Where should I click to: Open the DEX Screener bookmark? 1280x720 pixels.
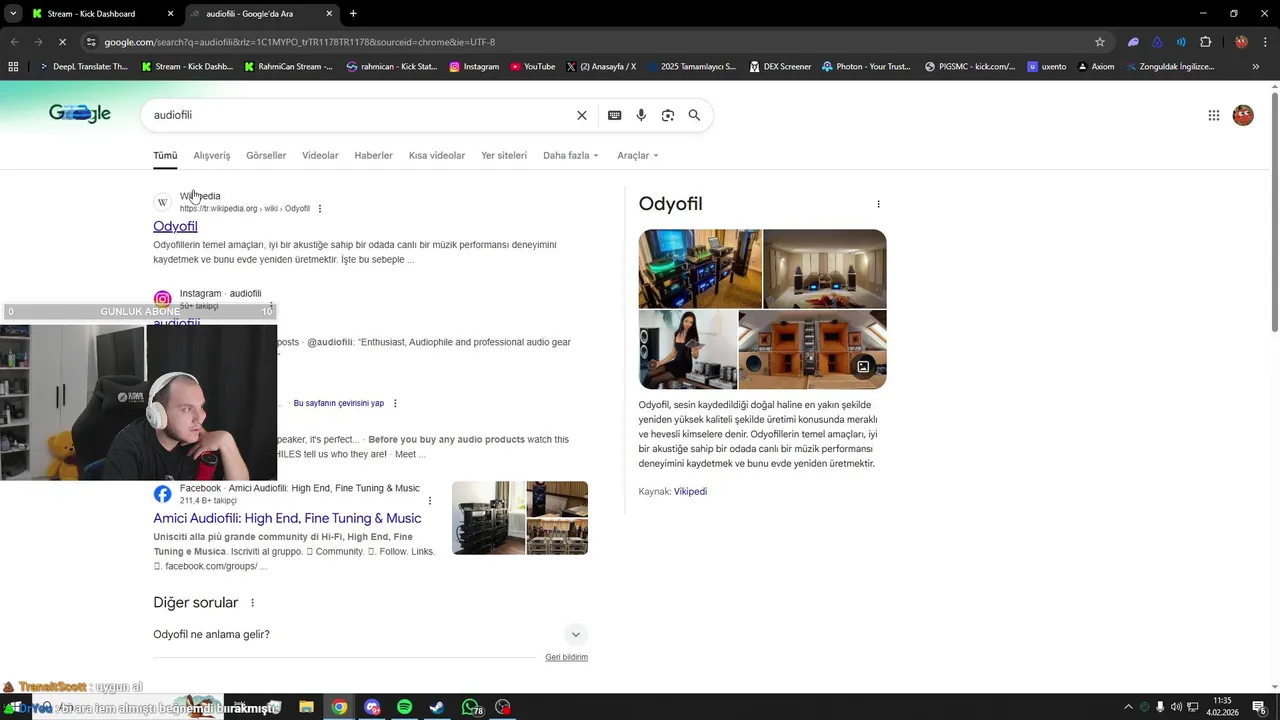pyautogui.click(x=780, y=67)
